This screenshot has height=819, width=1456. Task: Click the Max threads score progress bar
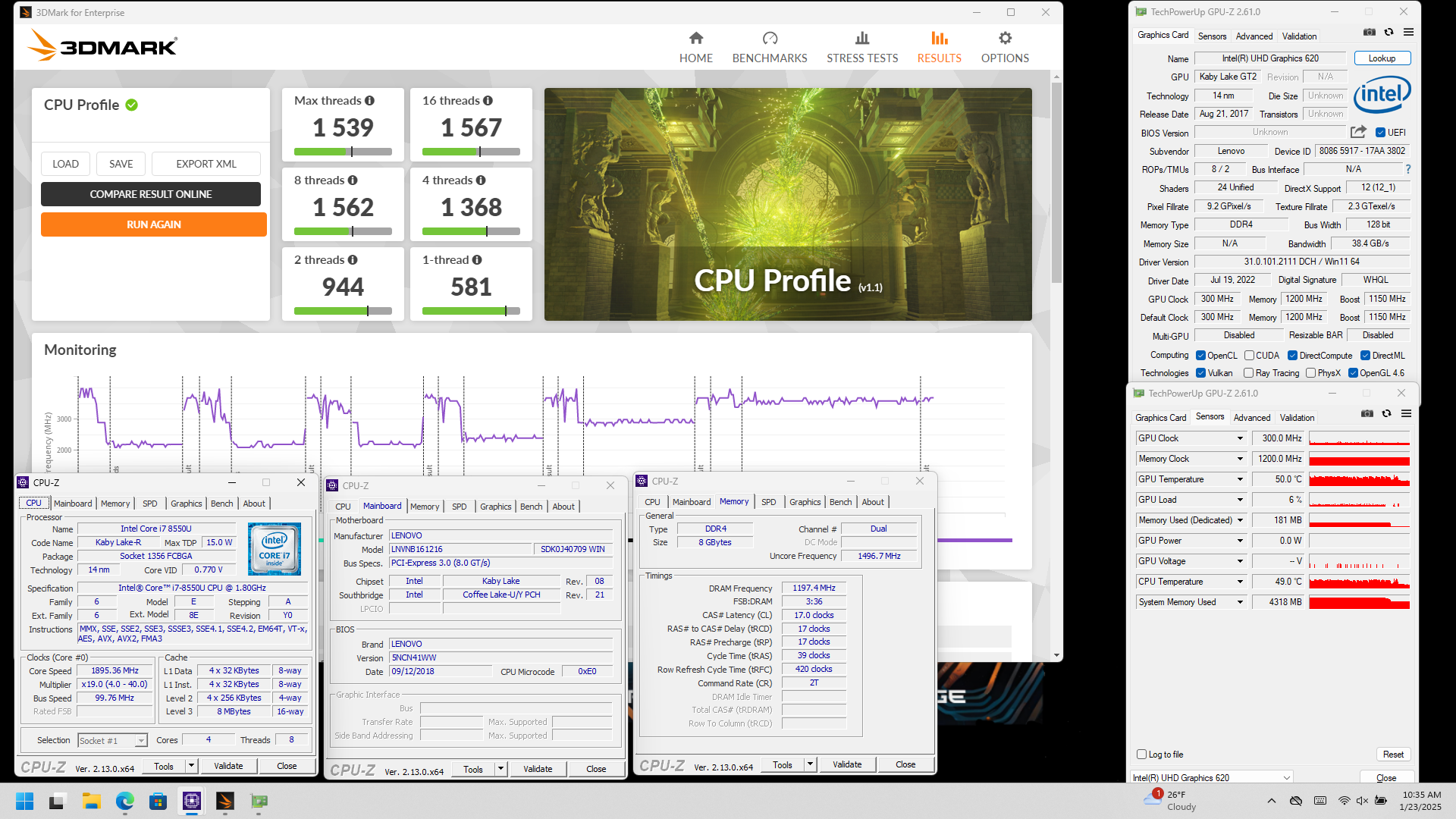[343, 152]
